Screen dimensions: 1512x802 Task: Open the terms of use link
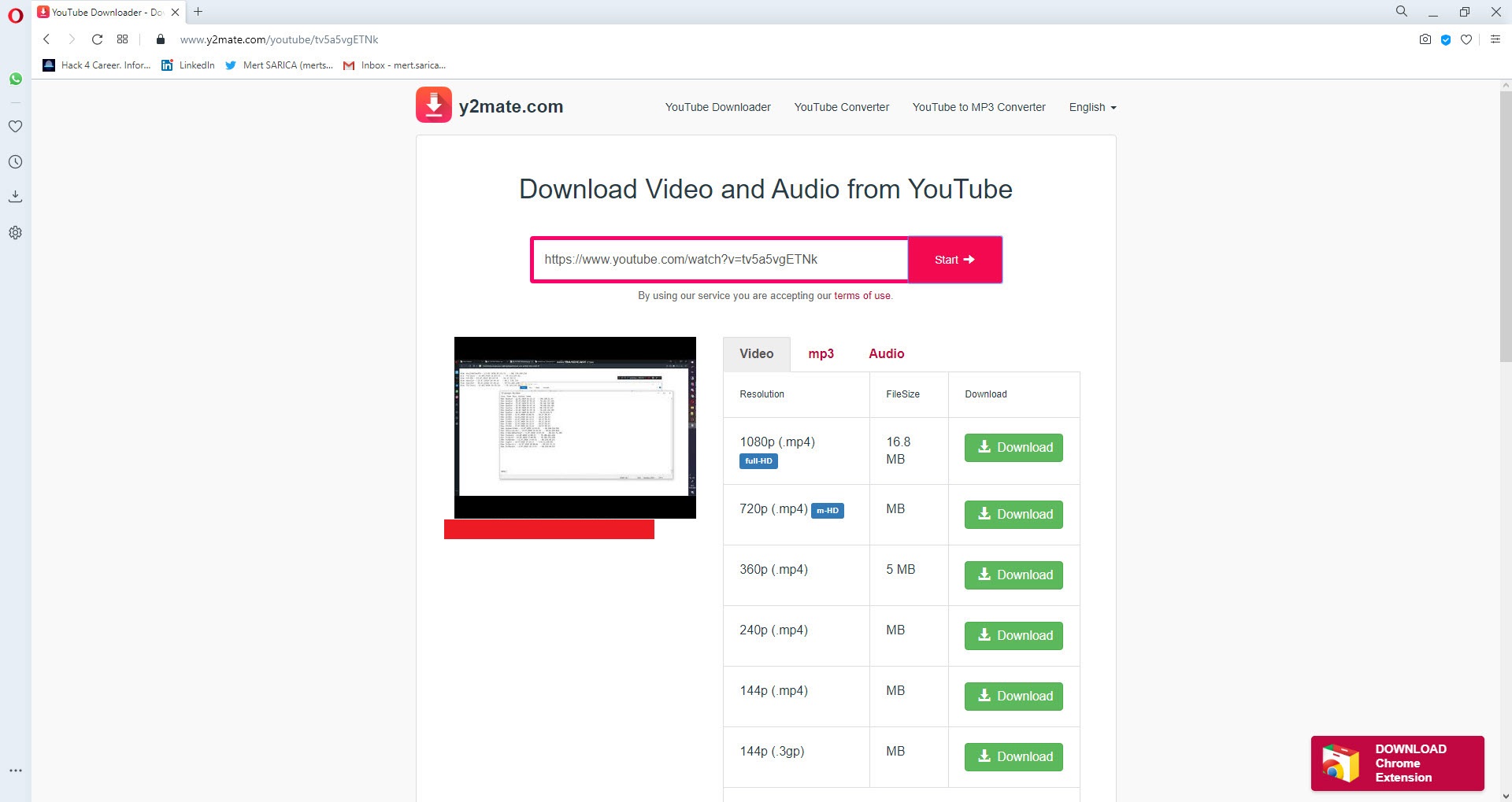pos(862,296)
